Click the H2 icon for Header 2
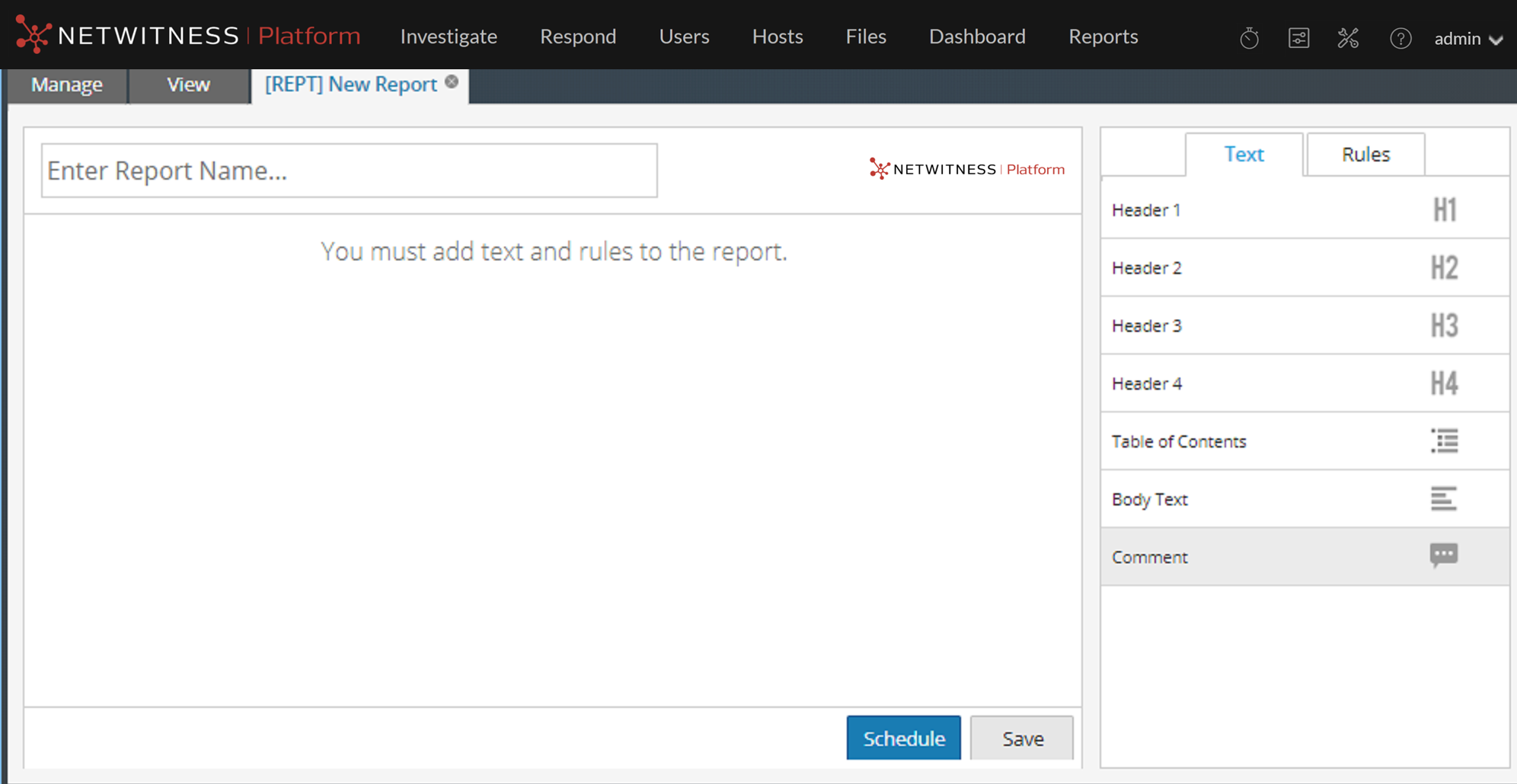Viewport: 1517px width, 784px height. click(x=1444, y=268)
